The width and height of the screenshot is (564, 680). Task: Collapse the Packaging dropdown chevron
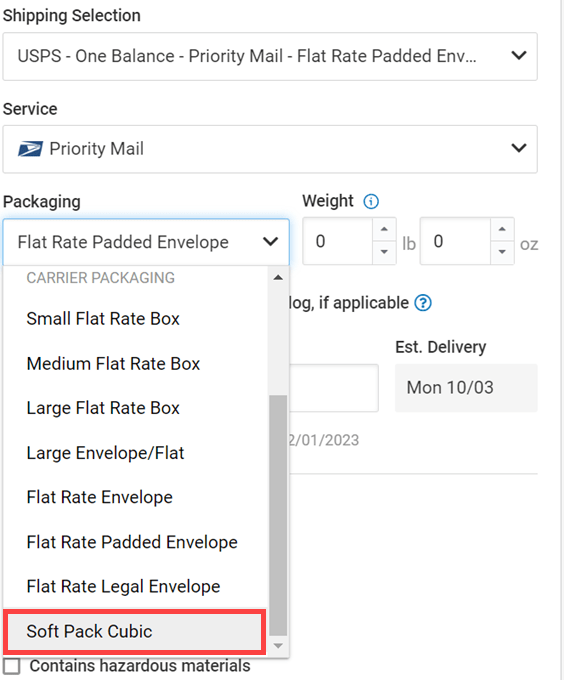coord(271,242)
